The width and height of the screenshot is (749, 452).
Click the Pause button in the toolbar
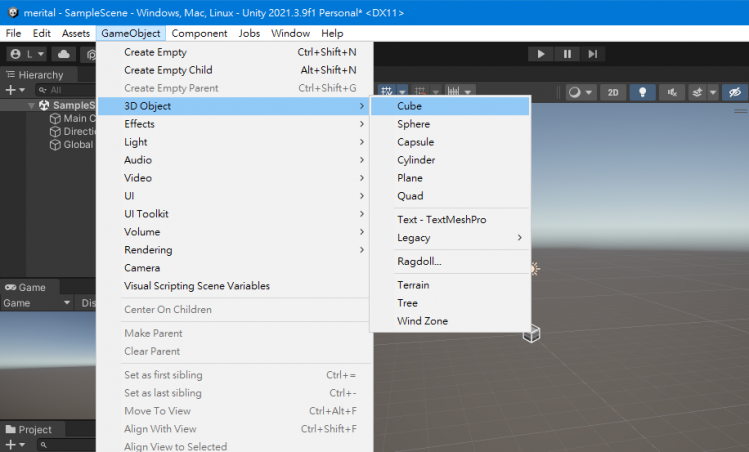click(567, 54)
